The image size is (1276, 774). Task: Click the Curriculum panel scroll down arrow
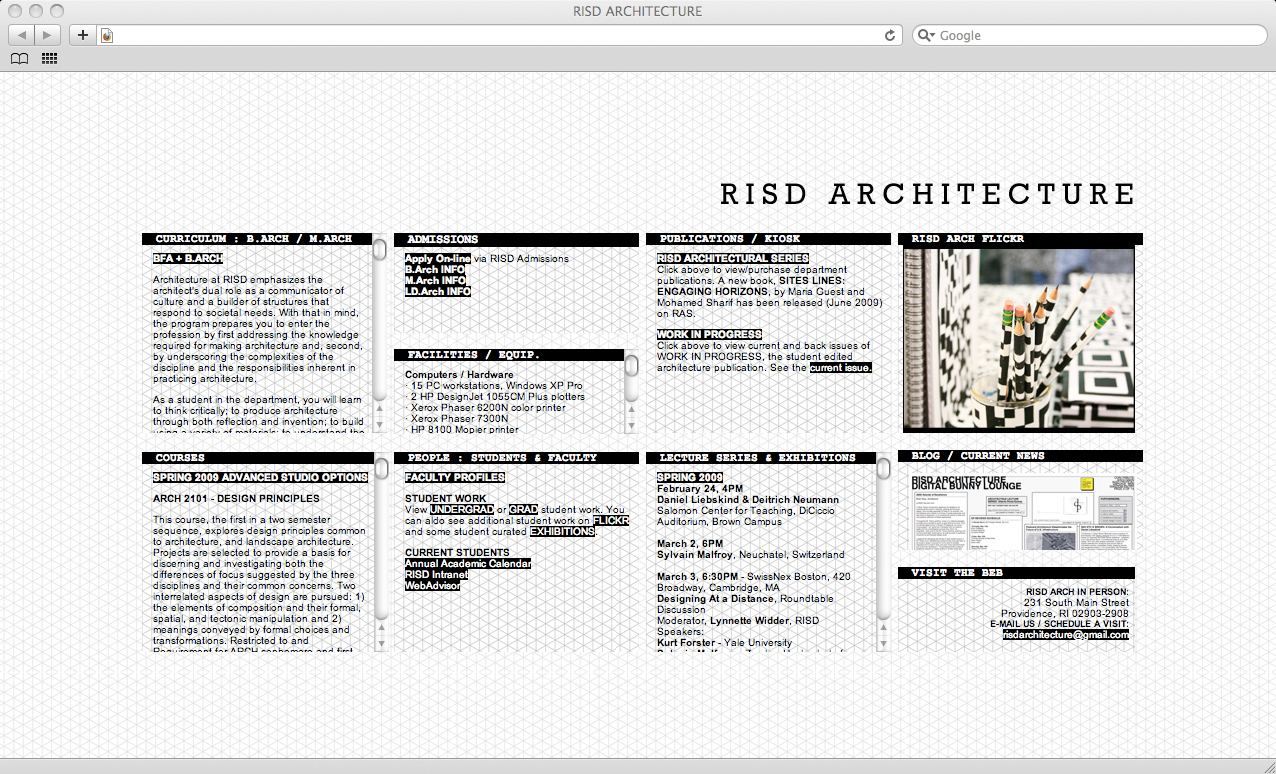point(380,424)
